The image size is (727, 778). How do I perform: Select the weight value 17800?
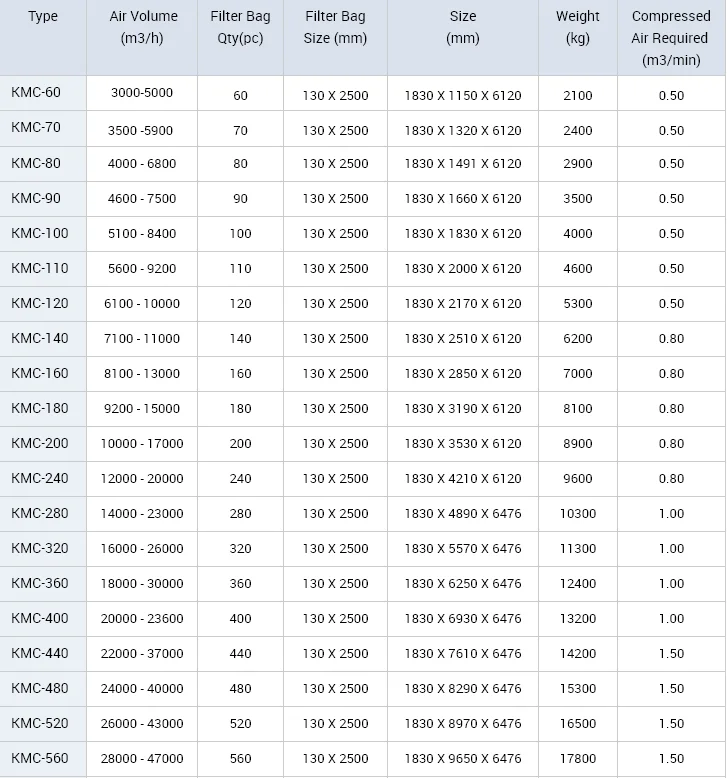click(x=577, y=758)
